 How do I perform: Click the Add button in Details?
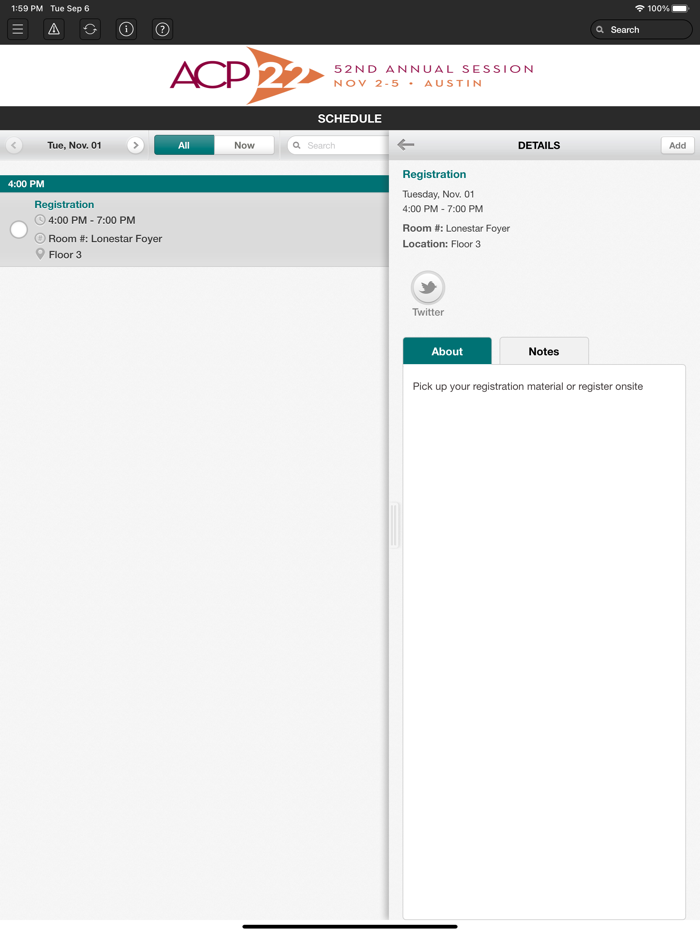click(x=677, y=145)
